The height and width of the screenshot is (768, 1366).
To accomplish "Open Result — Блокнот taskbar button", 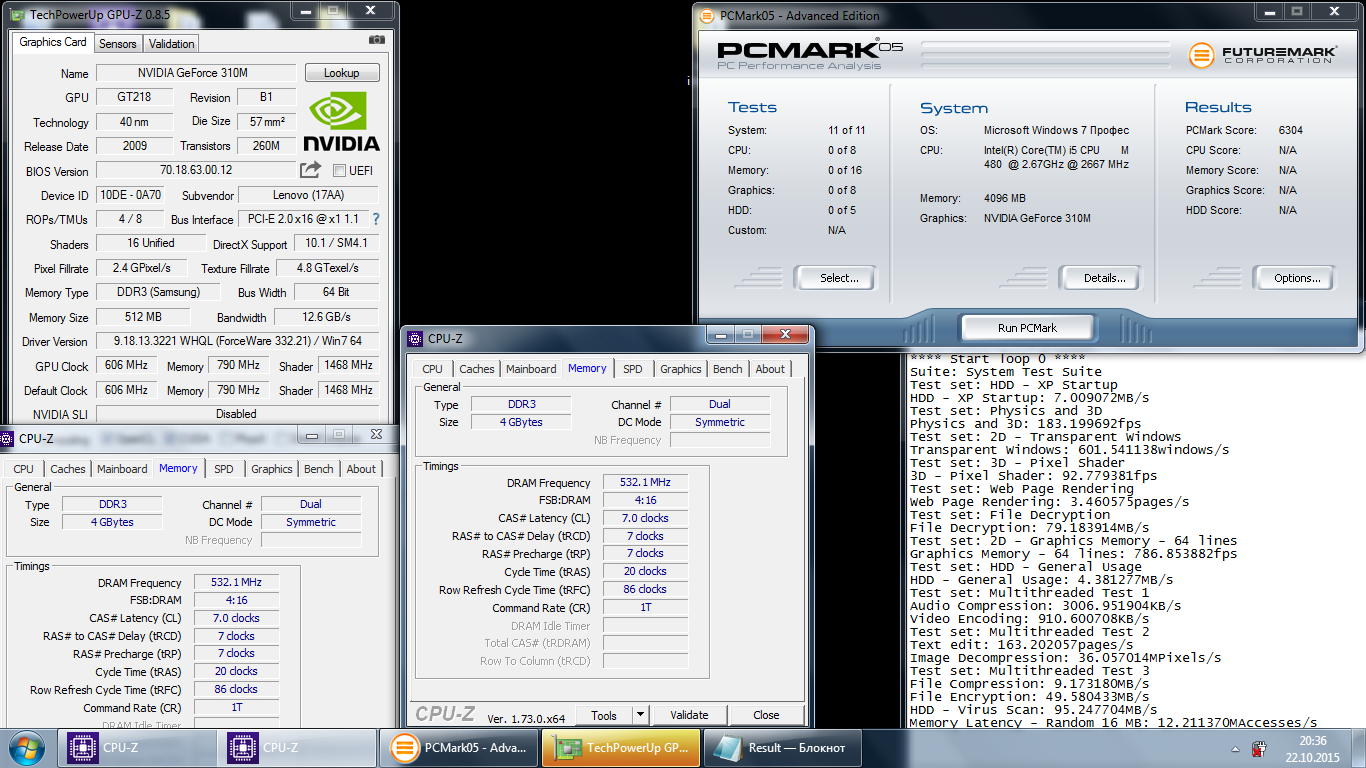I will (782, 747).
